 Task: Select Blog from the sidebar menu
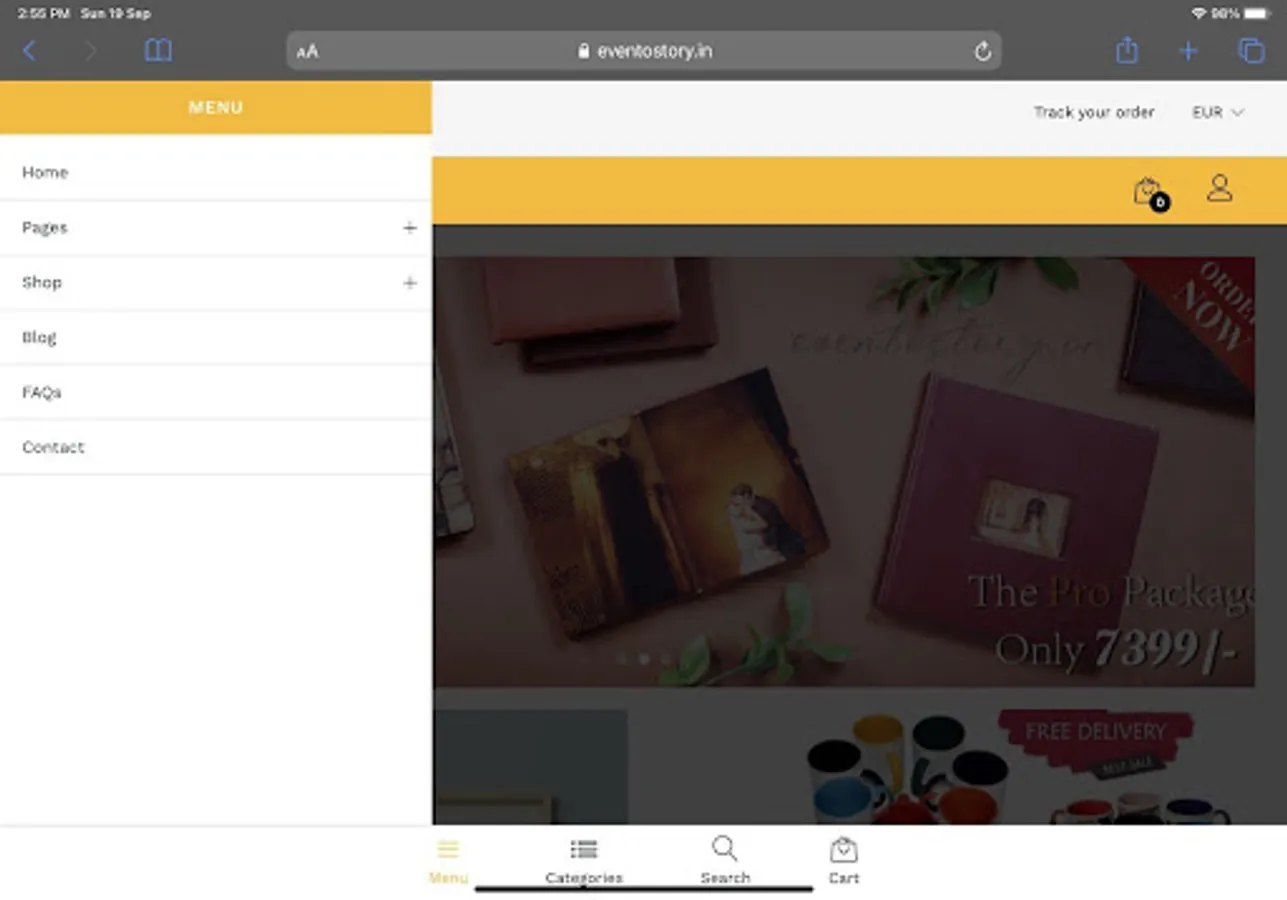[39, 337]
